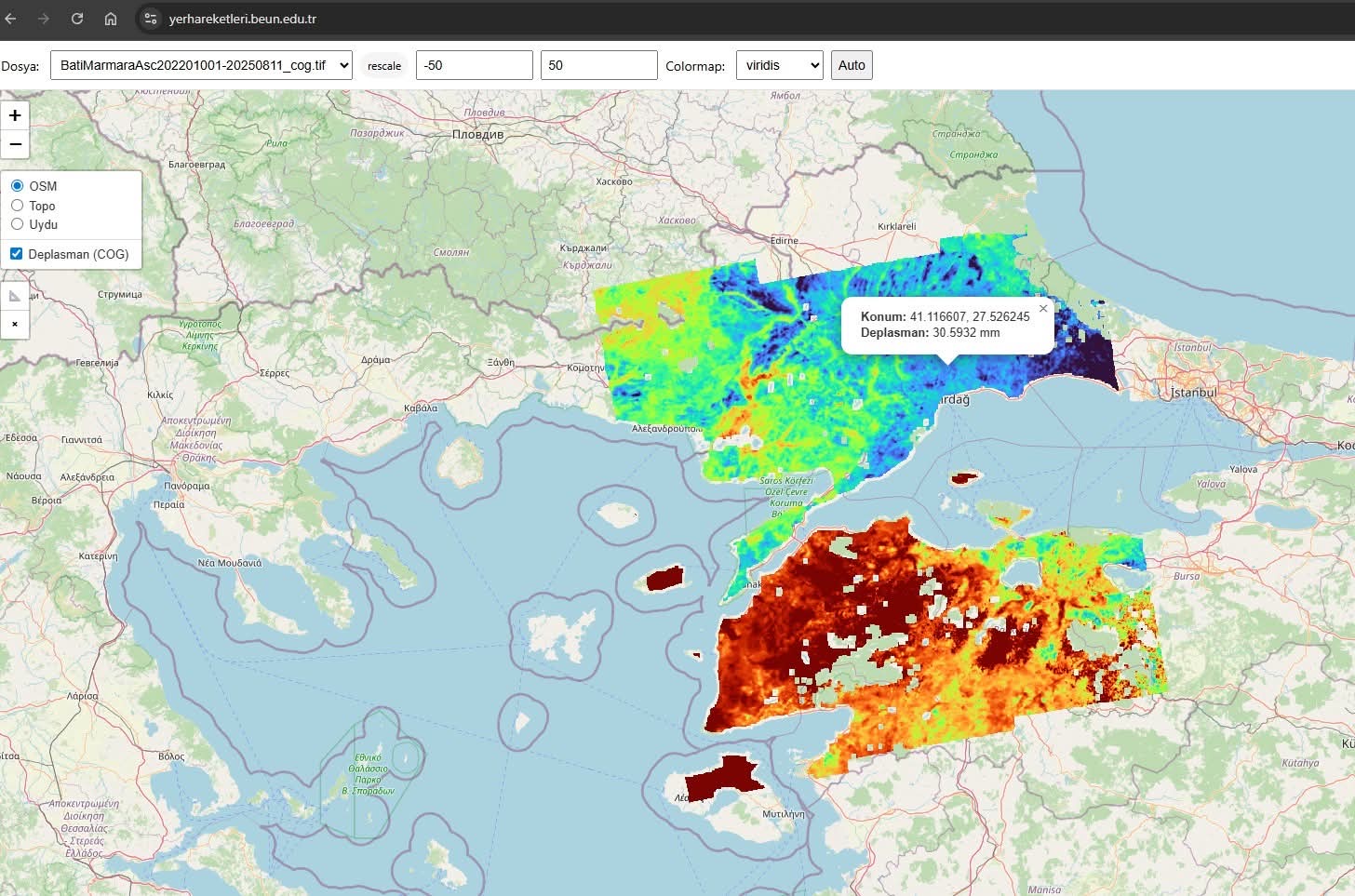Close the Konum displacement popup
Screen dimensions: 1355x896
[x=1043, y=309]
